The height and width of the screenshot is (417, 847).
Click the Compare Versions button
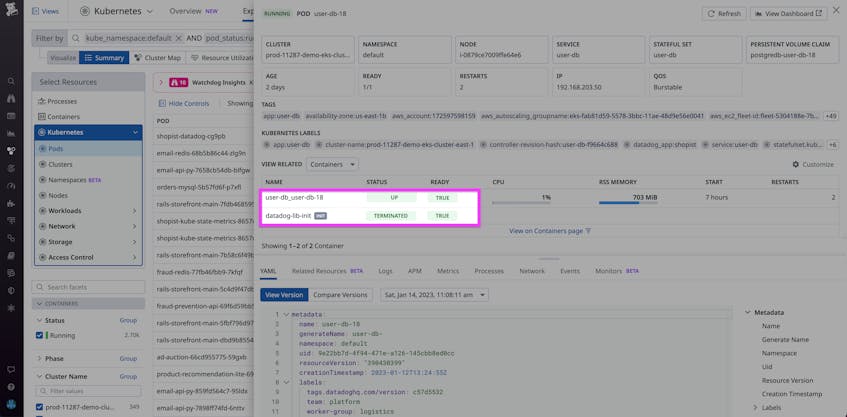tap(341, 295)
